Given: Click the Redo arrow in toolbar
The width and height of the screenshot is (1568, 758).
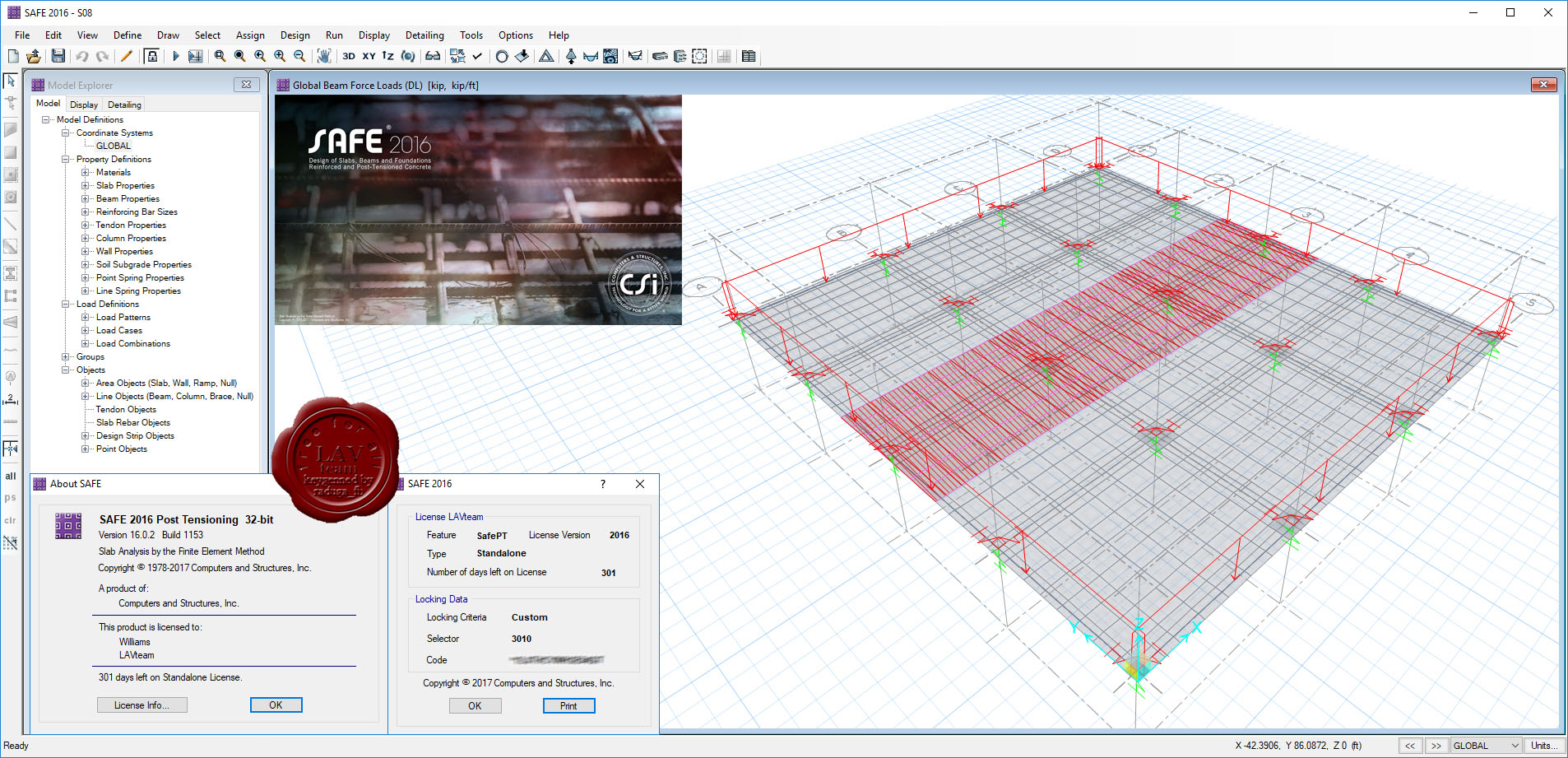Looking at the screenshot, I should 102,56.
